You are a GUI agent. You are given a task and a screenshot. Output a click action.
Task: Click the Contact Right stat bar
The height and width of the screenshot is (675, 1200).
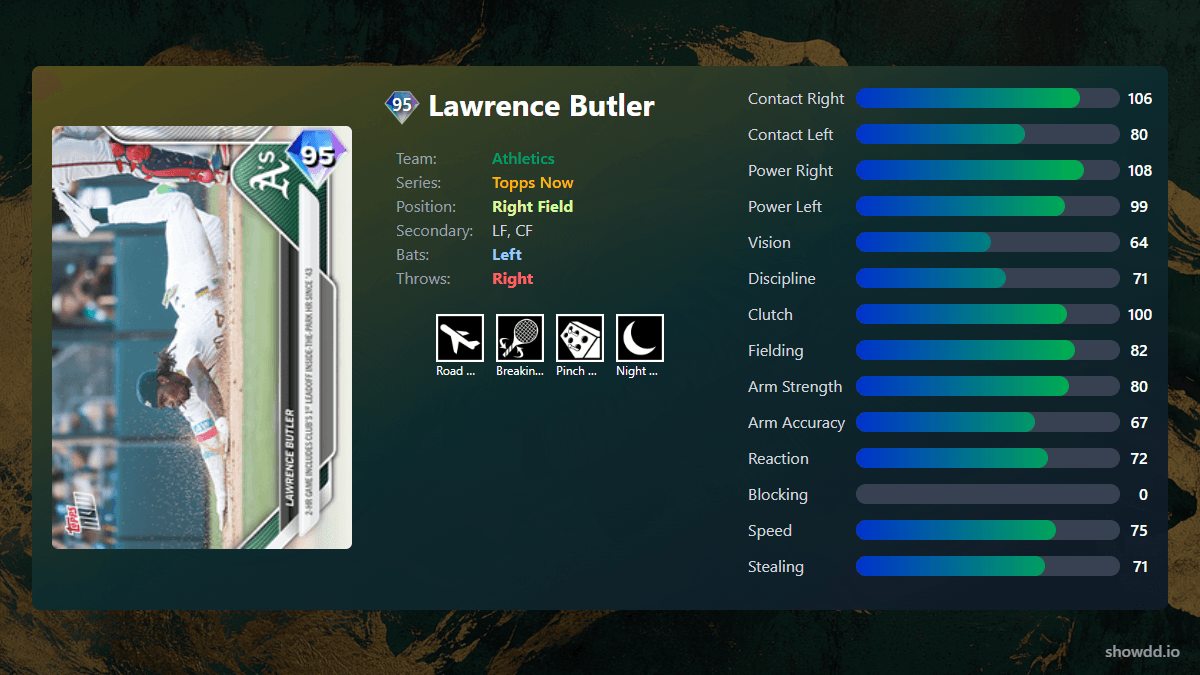click(x=988, y=98)
